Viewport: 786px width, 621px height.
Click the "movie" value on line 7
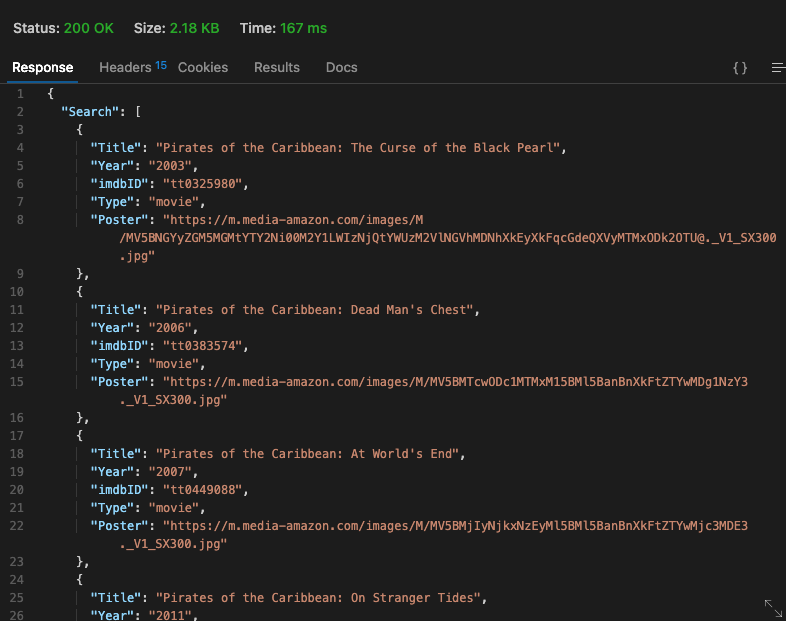tap(174, 202)
